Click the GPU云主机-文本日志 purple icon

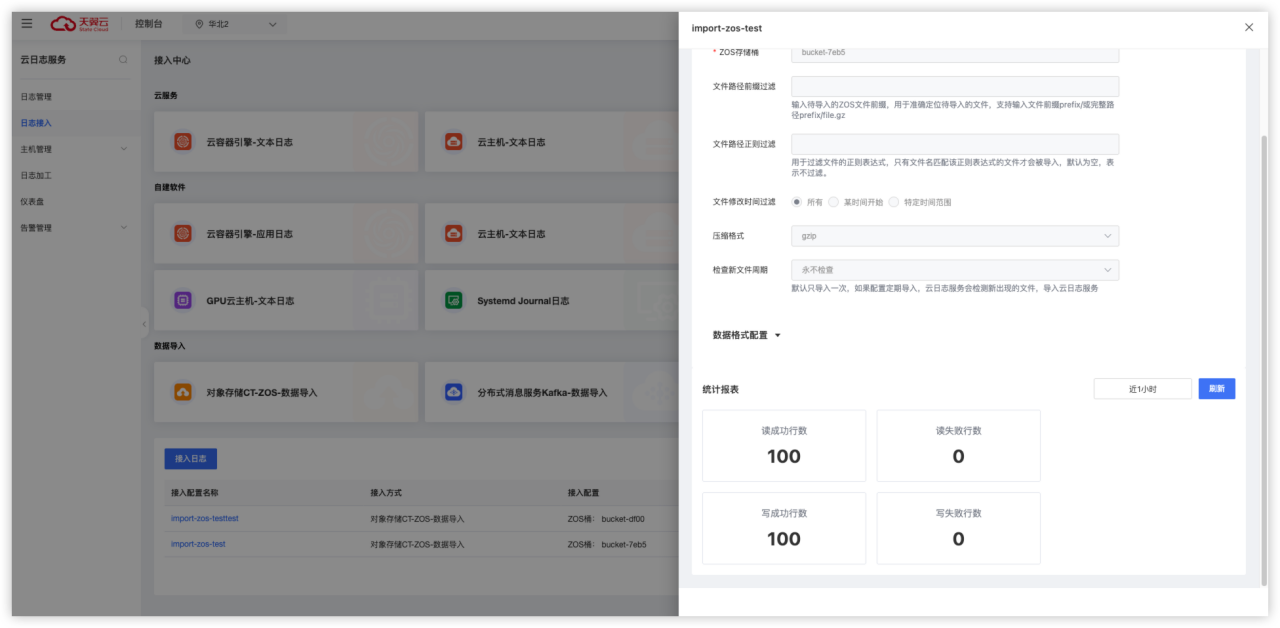pos(183,300)
